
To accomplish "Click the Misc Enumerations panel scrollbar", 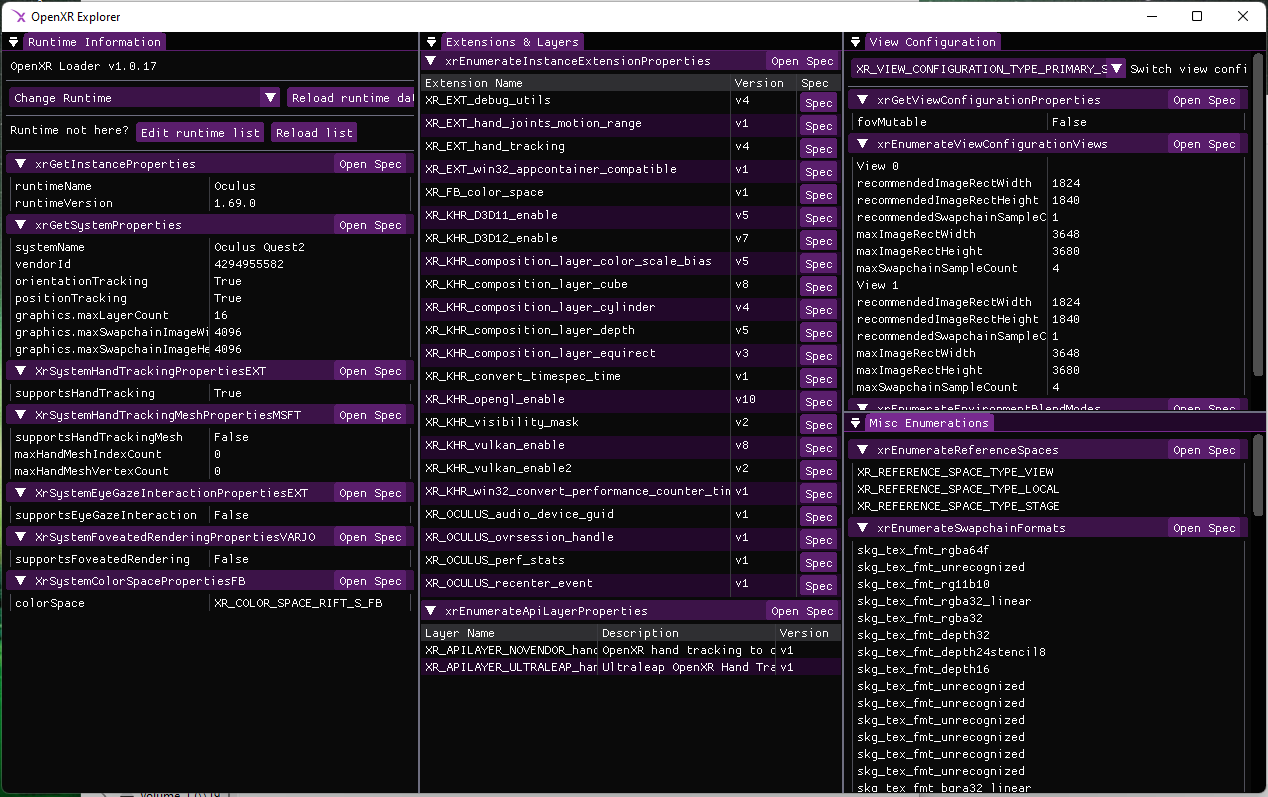I will pyautogui.click(x=1259, y=475).
